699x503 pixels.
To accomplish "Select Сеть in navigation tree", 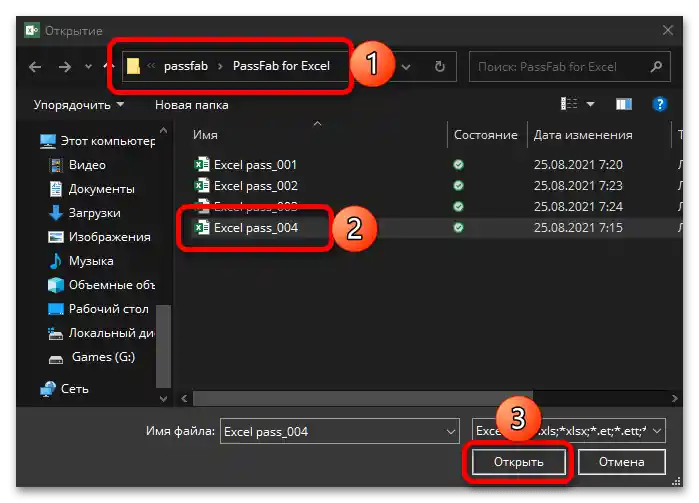I will (64, 389).
